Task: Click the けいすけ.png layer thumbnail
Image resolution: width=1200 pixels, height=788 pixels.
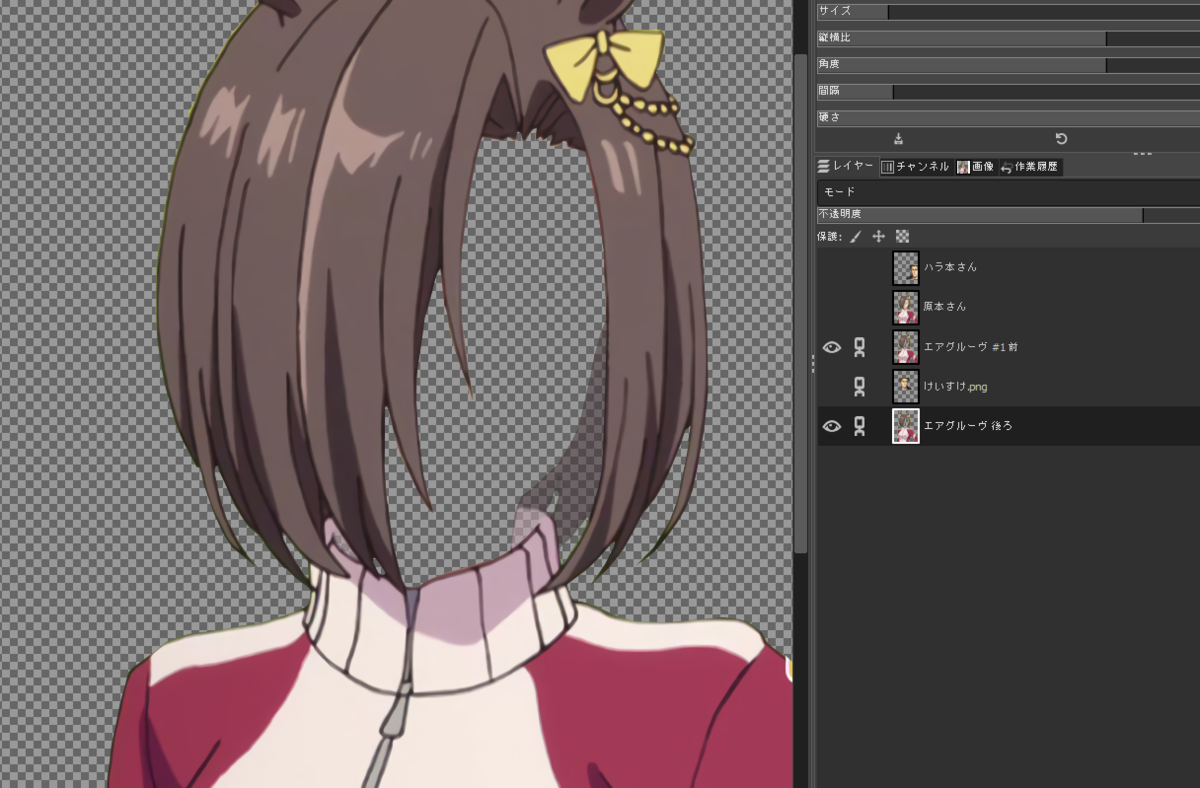Action: [x=905, y=386]
